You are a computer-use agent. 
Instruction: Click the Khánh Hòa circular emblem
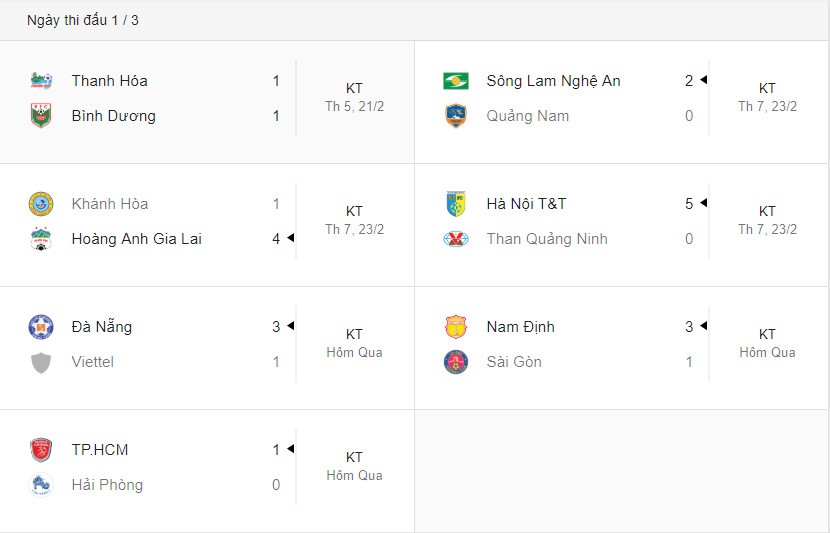pos(41,204)
